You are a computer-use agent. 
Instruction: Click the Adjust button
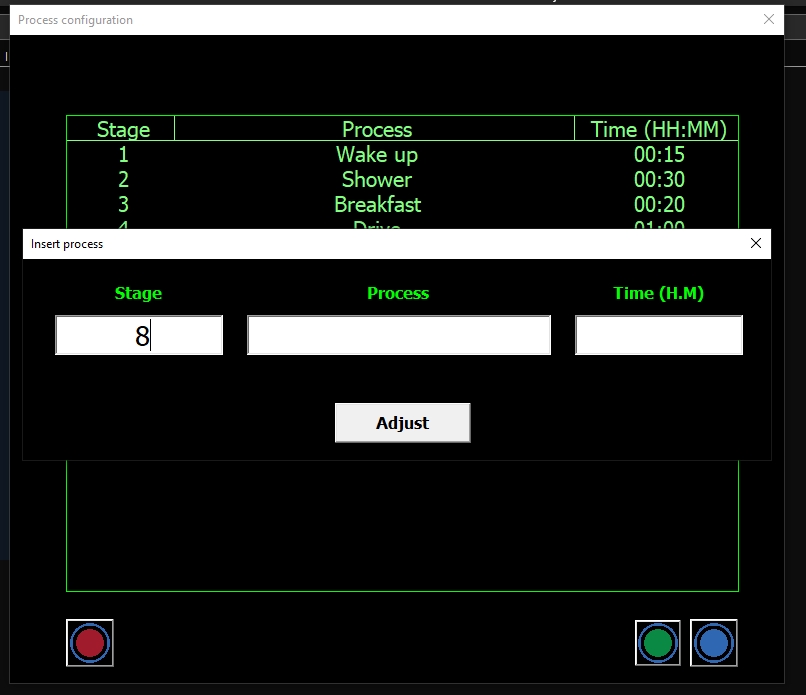[x=402, y=423]
